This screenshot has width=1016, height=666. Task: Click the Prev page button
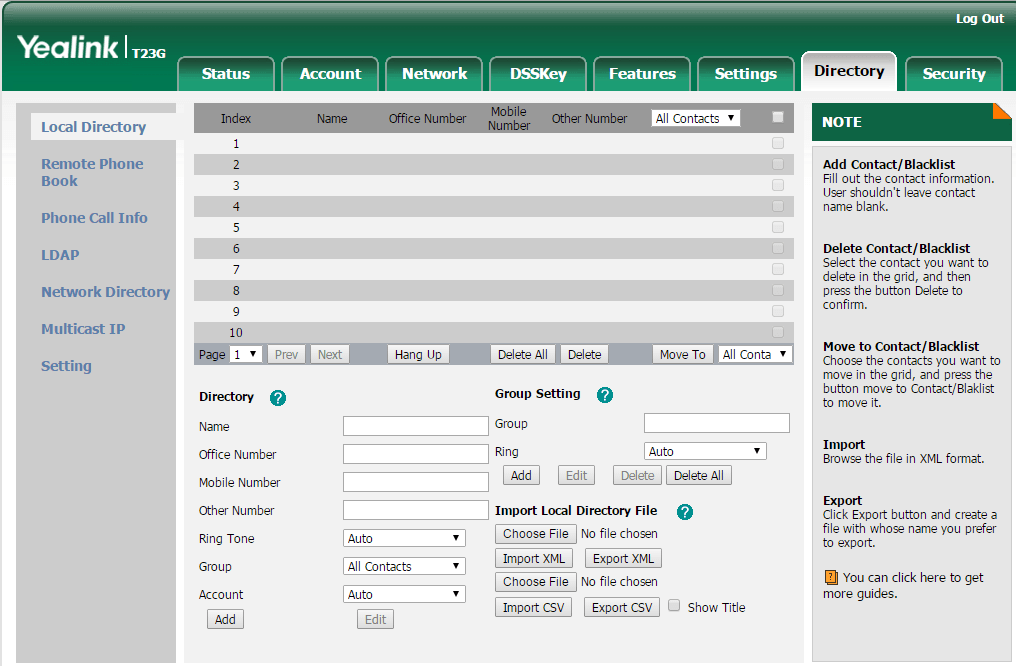click(286, 354)
